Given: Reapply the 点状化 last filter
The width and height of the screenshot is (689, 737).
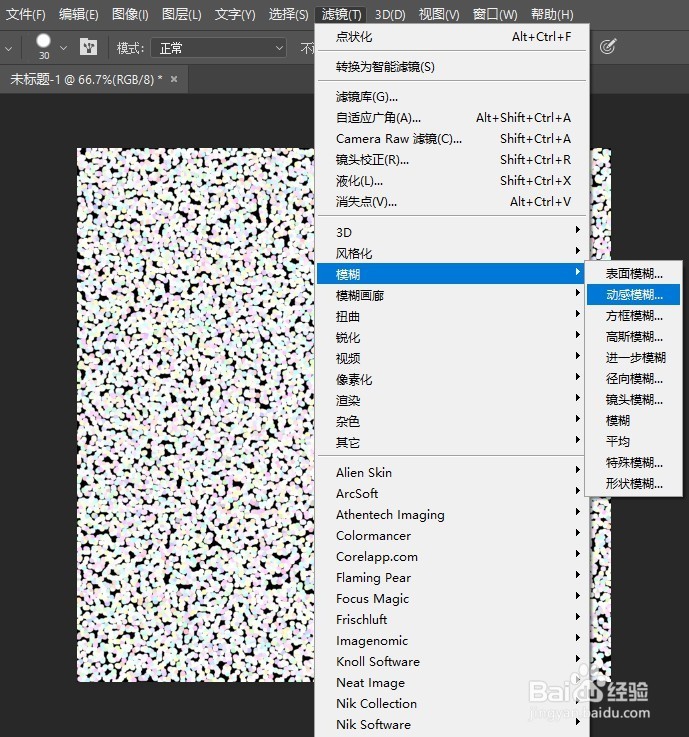Looking at the screenshot, I should 451,37.
